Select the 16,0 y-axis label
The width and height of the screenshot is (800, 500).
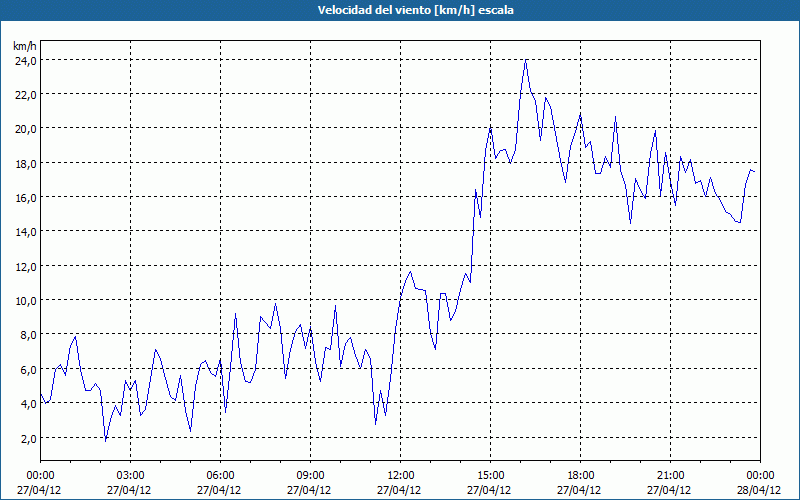tap(24, 198)
